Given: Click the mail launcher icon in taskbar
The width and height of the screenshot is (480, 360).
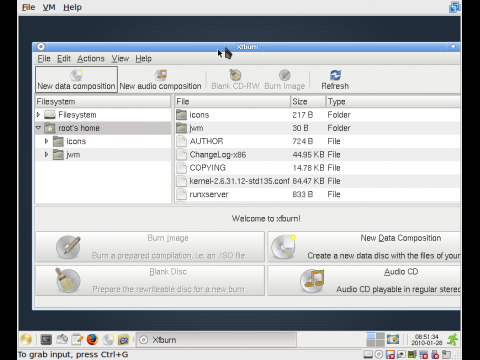Looking at the screenshot, I should point(62,340).
